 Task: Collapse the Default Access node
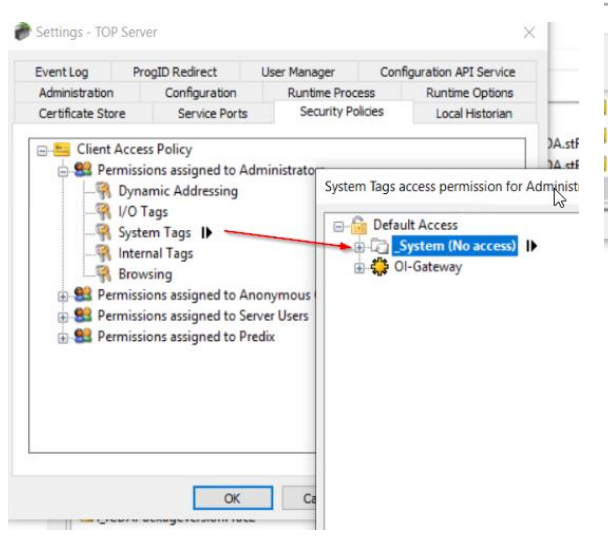340,226
